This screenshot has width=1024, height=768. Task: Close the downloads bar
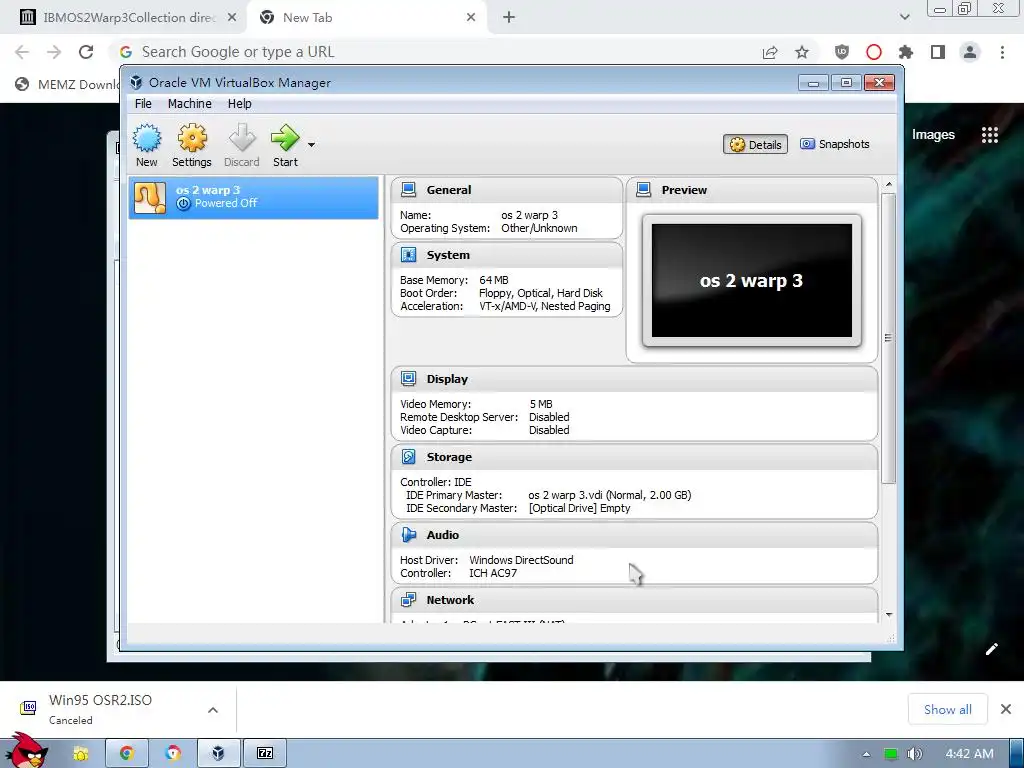[x=1006, y=709]
